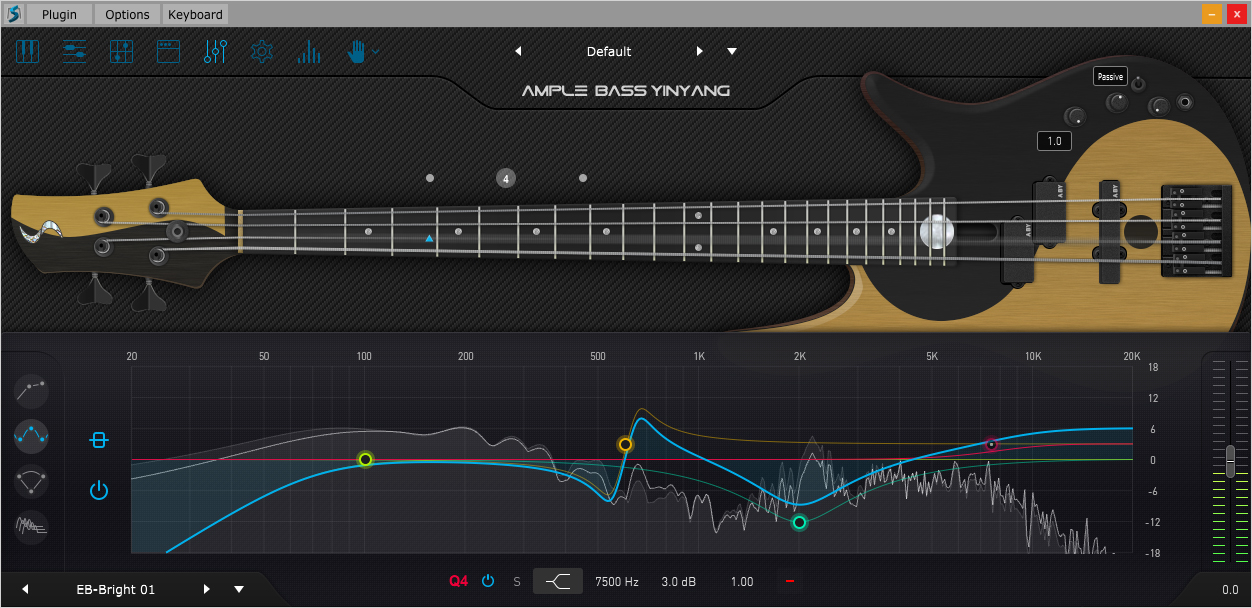This screenshot has width=1252, height=608.
Task: Click the blue triangle fret position marker
Action: pyautogui.click(x=429, y=238)
